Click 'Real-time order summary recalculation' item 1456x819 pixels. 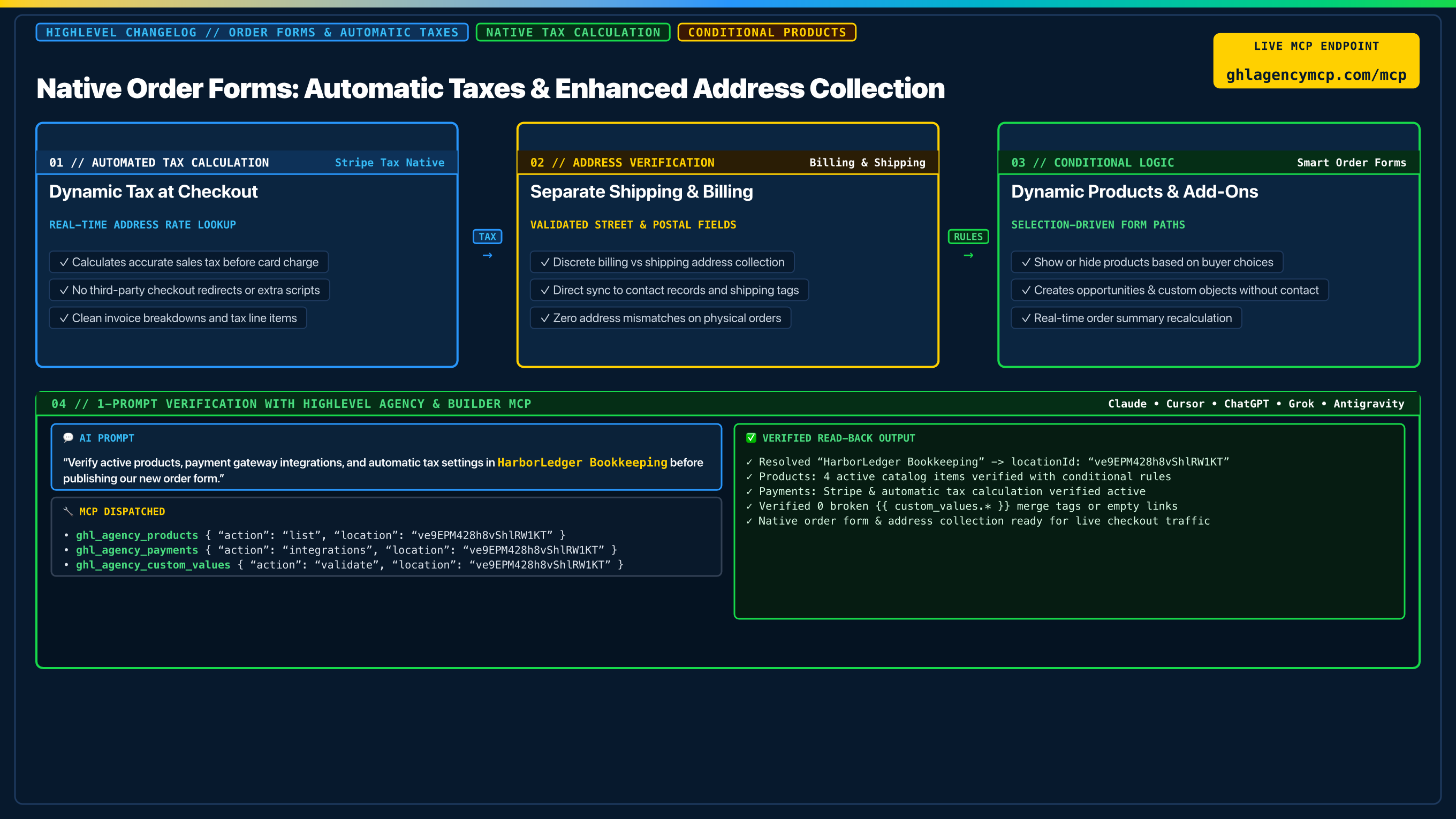(x=1126, y=317)
